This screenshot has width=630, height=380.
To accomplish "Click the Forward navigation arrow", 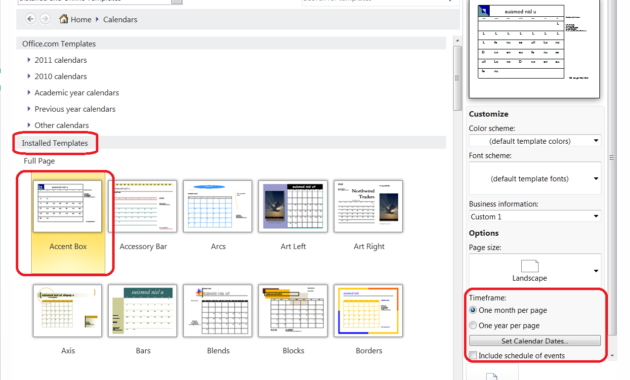I will [45, 18].
